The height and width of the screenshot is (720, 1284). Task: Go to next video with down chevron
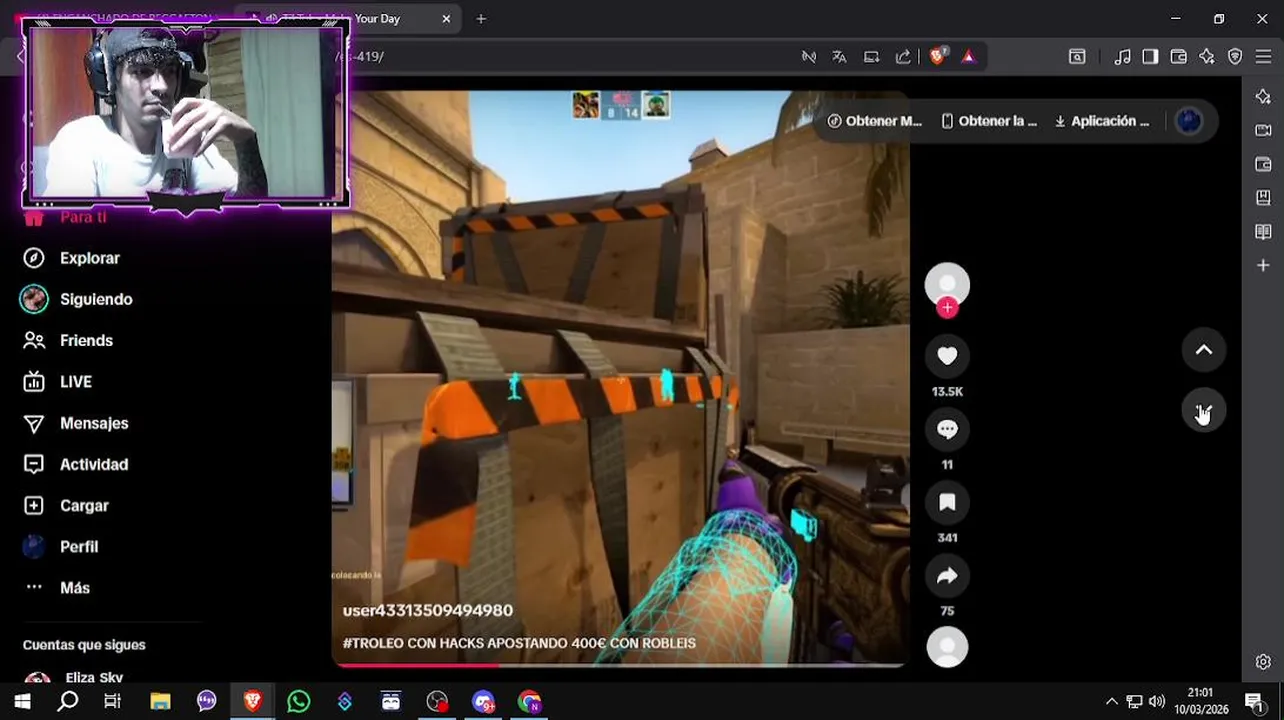click(x=1204, y=411)
